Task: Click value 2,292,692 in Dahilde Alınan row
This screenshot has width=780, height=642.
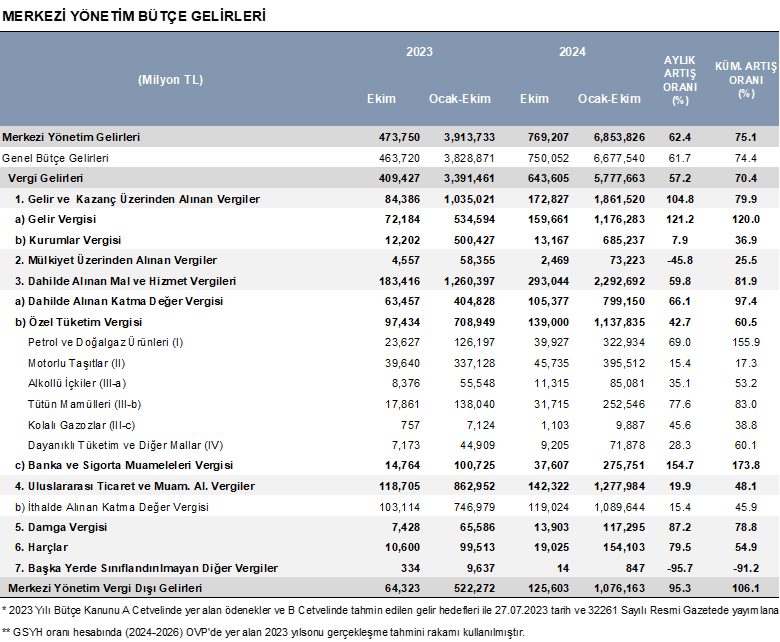Action: tap(619, 281)
